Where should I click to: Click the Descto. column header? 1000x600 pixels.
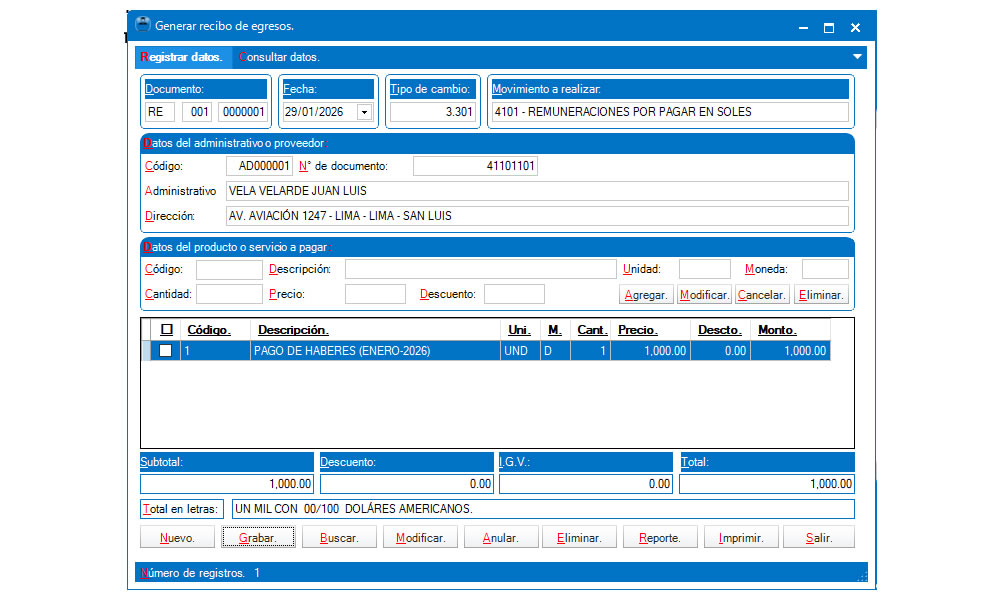pos(720,330)
